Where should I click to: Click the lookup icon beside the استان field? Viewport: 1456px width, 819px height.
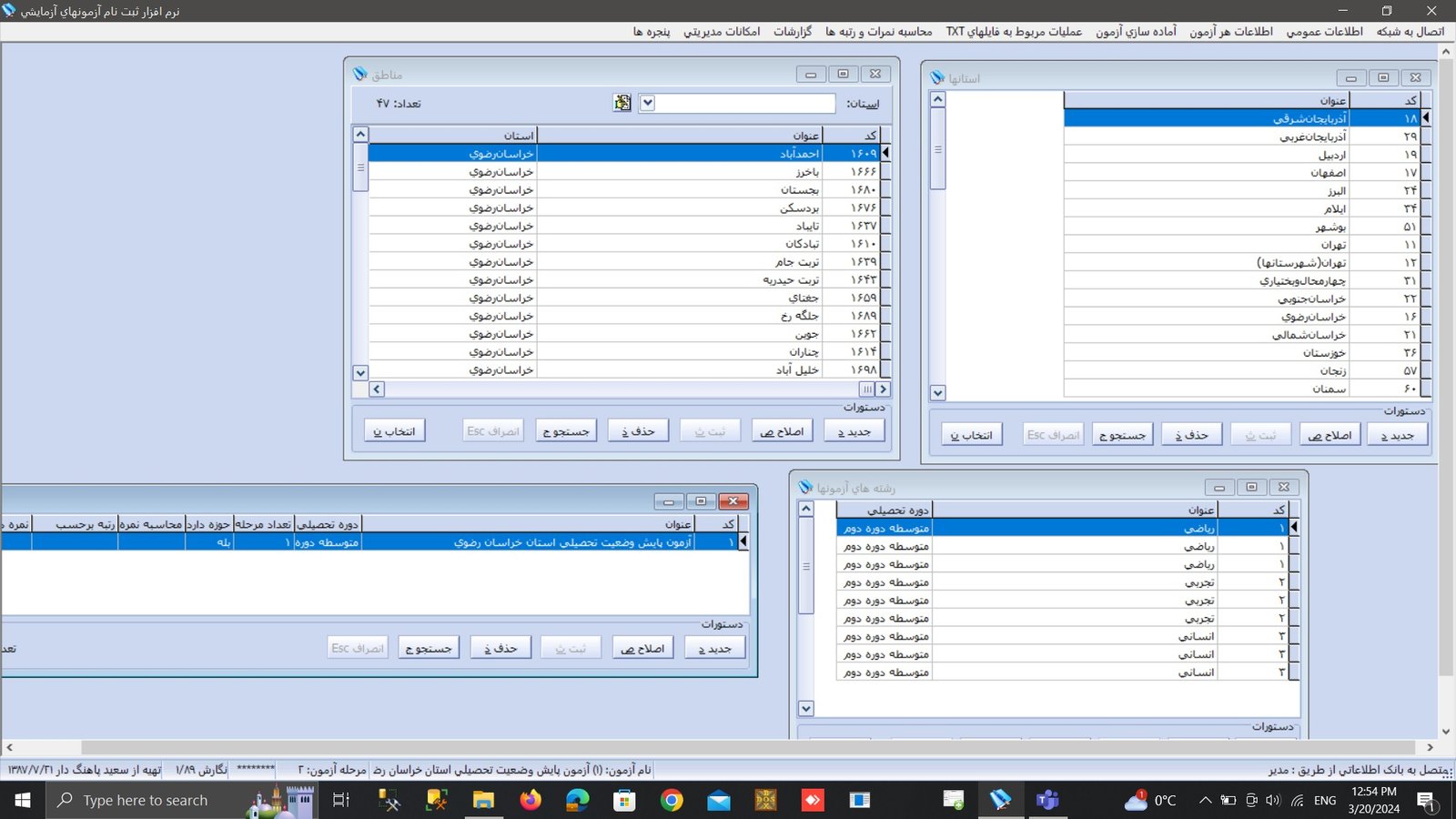coord(622,103)
